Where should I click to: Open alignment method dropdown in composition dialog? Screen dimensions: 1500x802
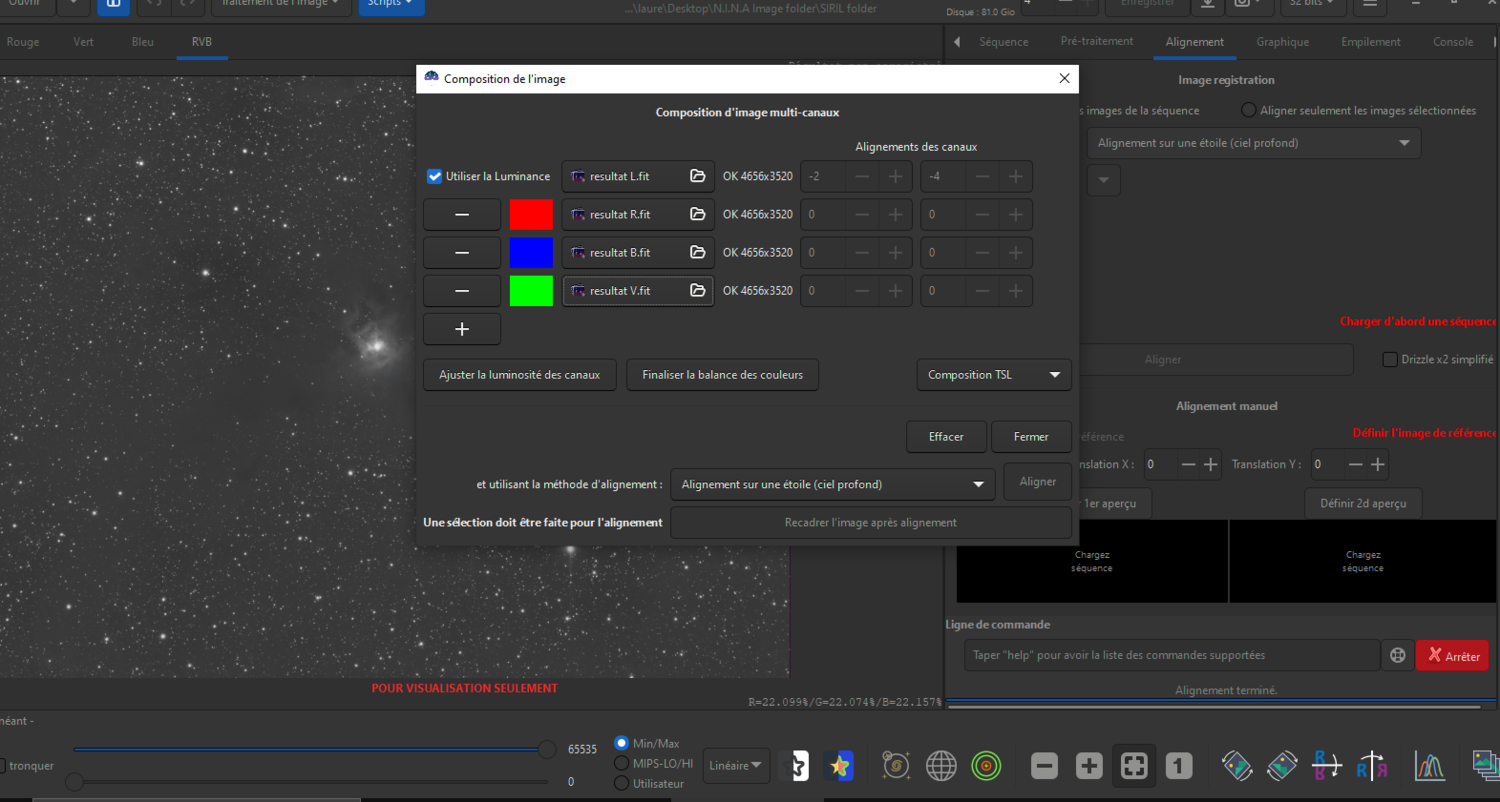833,484
